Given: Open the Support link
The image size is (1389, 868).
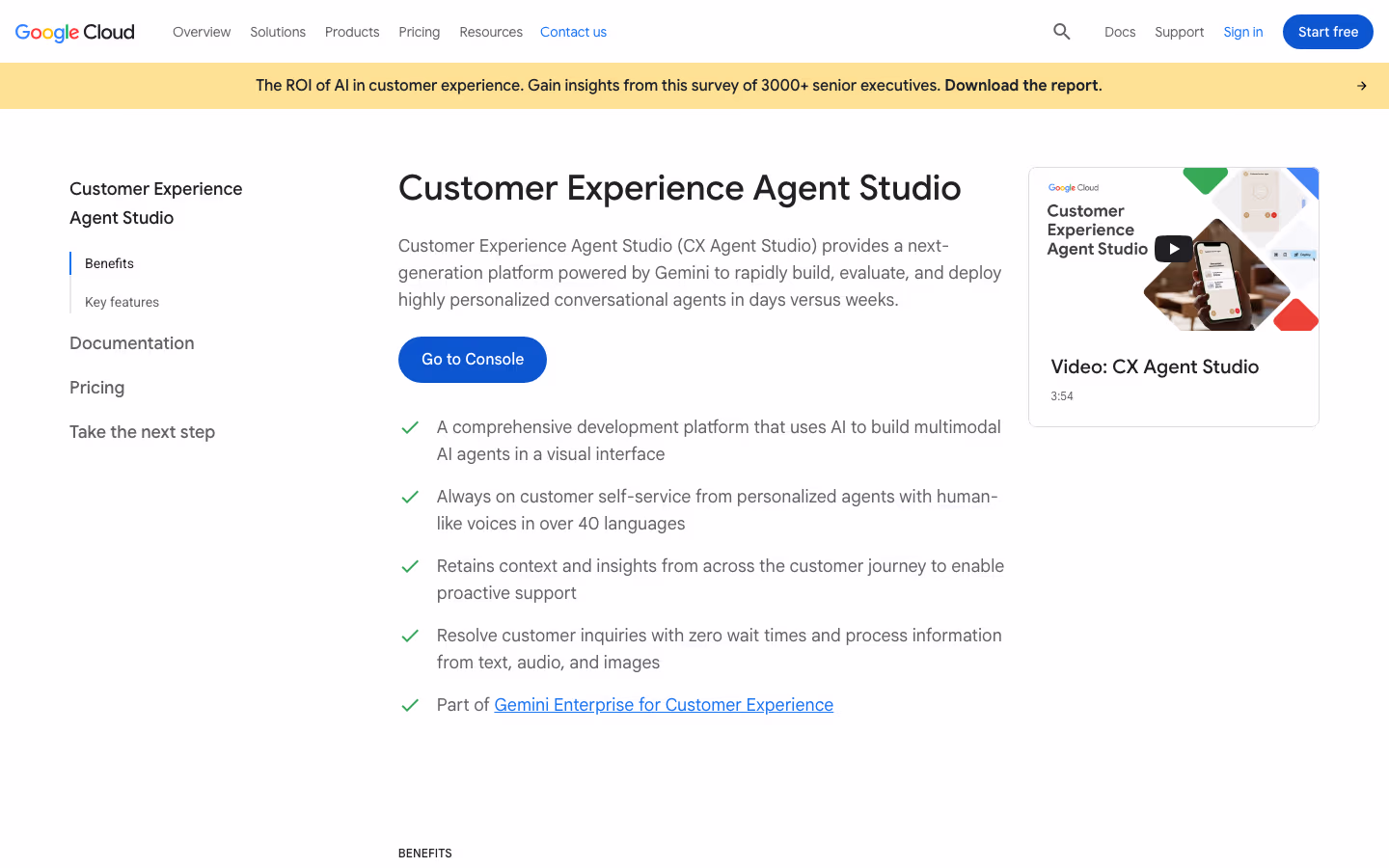Looking at the screenshot, I should [1179, 32].
